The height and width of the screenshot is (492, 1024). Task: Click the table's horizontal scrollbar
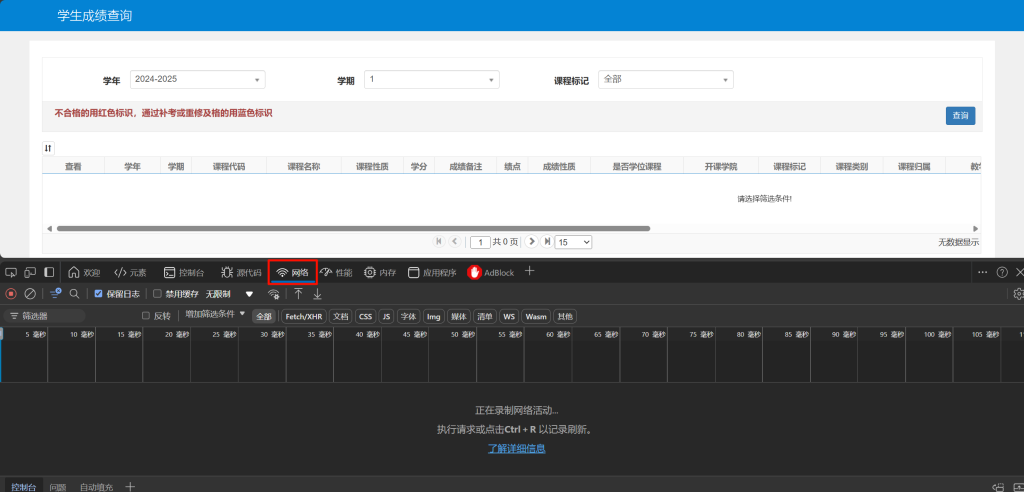350,228
